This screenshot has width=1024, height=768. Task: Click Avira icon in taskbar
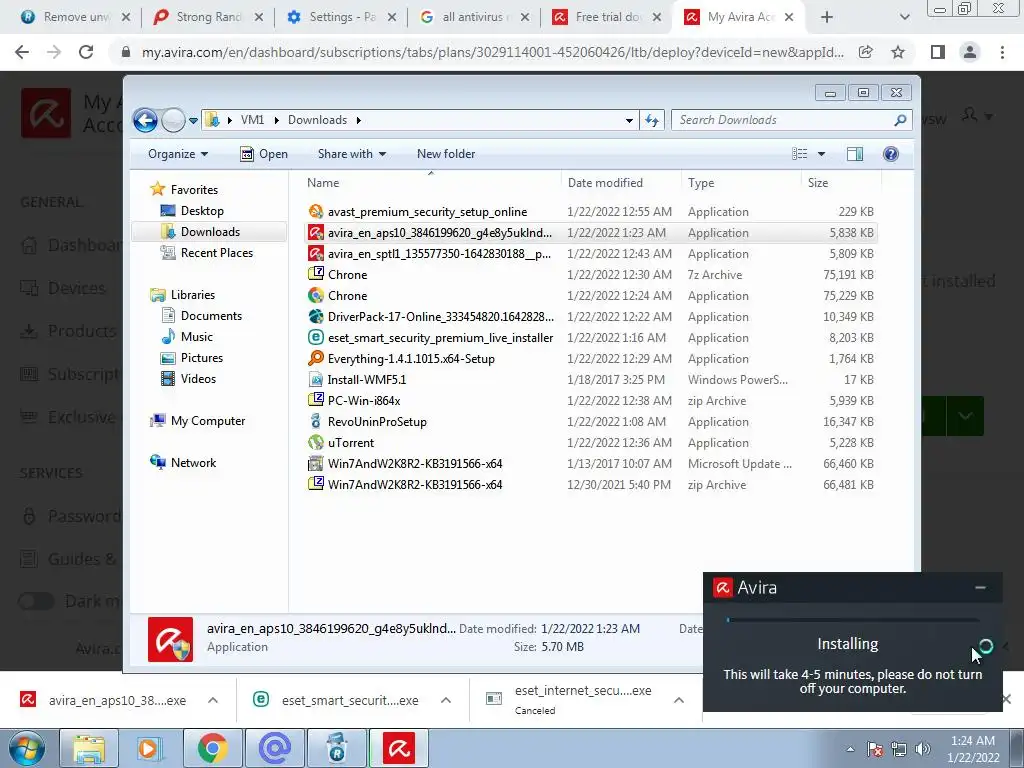tap(399, 748)
